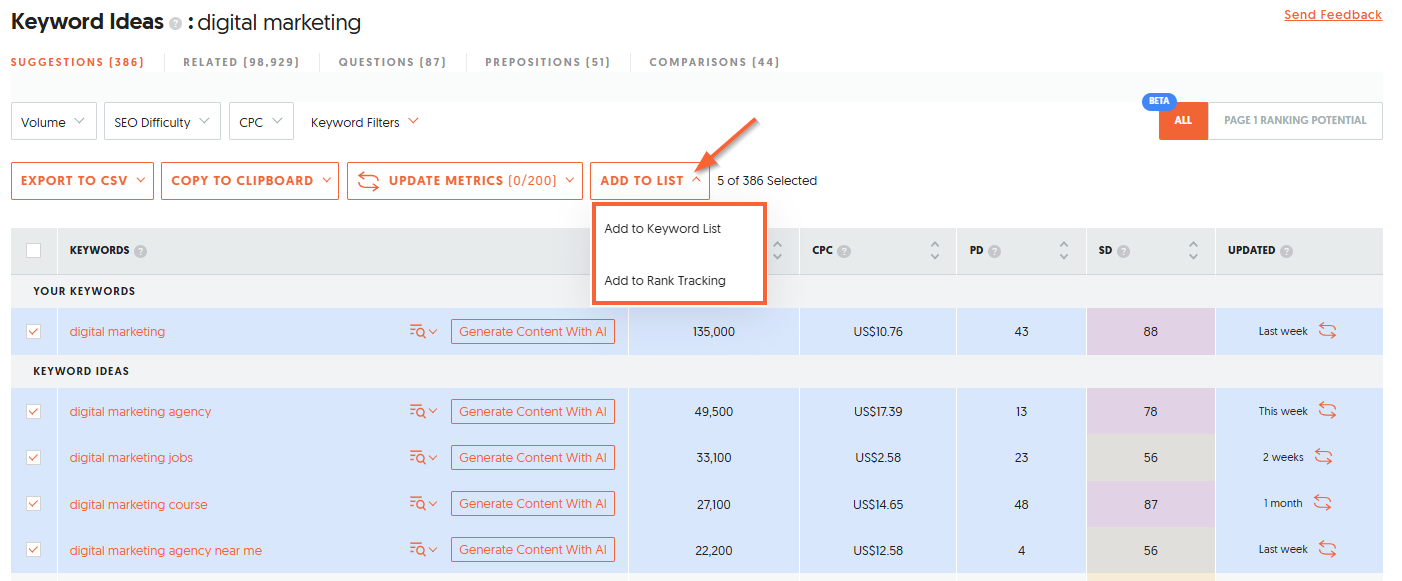Refresh metrics for digital marketing agency row

[x=1327, y=411]
